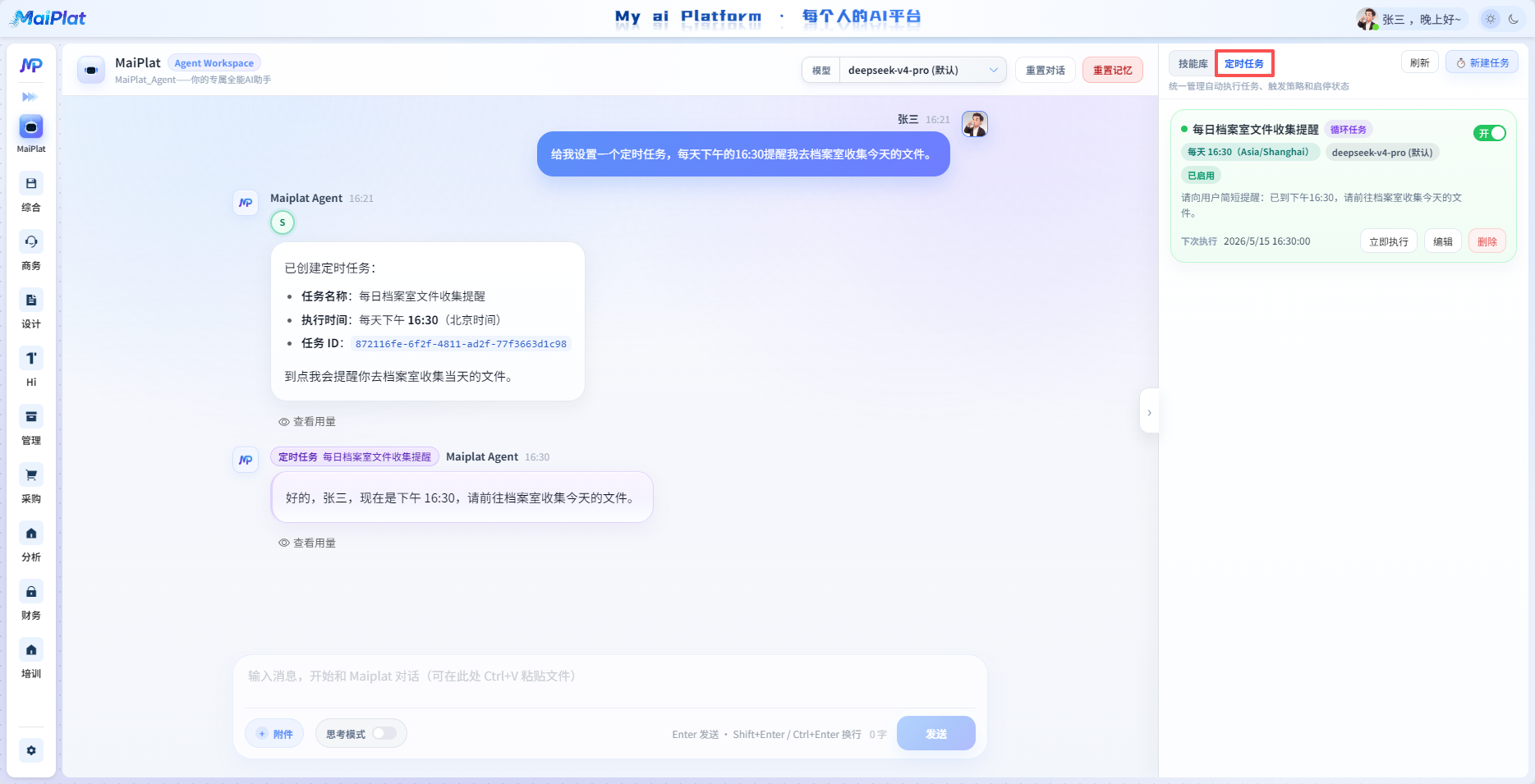Screen dimensions: 1535x784
Task: Send the message with 发送
Action: coord(936,733)
